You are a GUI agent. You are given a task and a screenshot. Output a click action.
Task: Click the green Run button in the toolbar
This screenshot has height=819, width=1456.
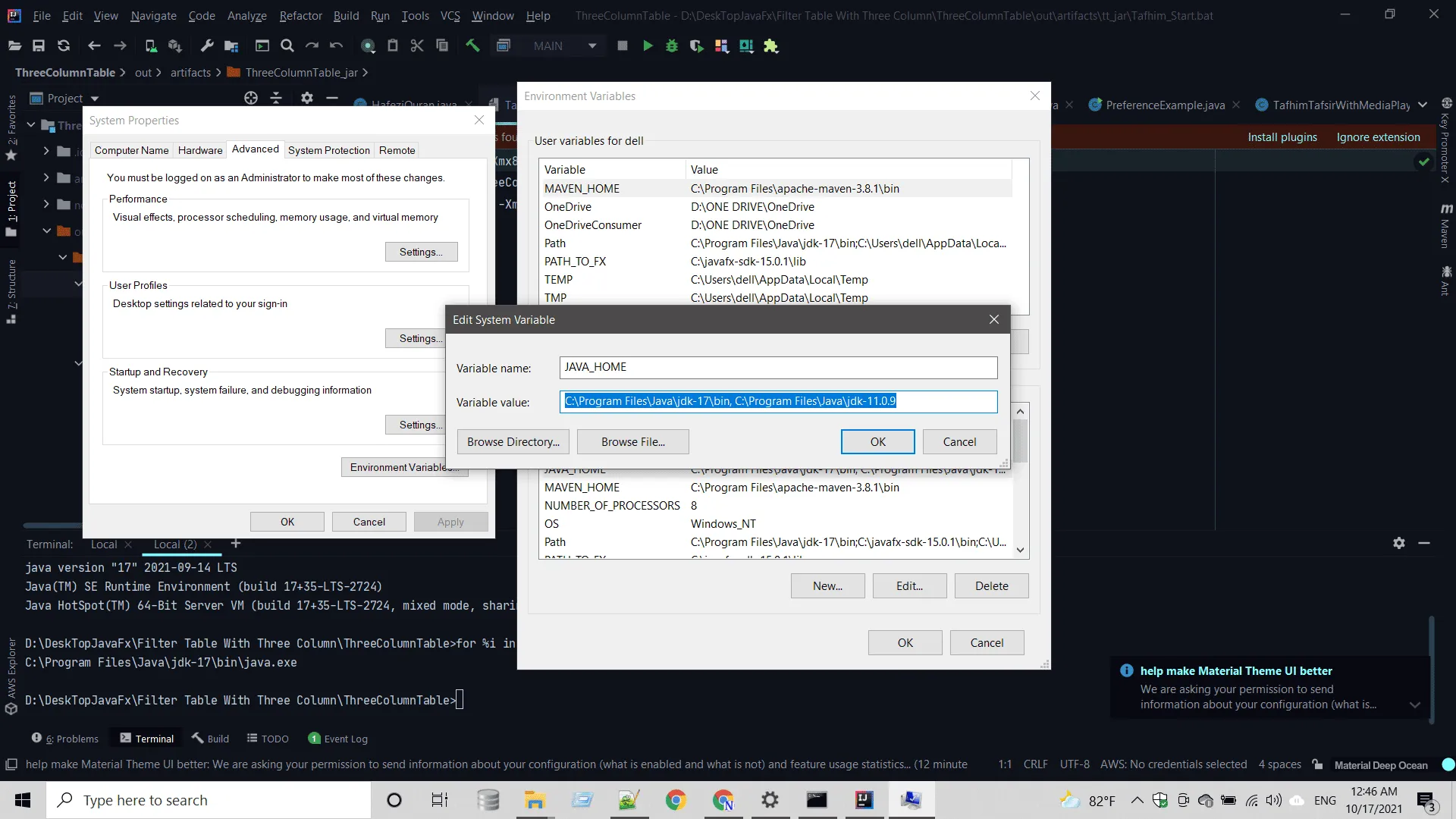(648, 46)
